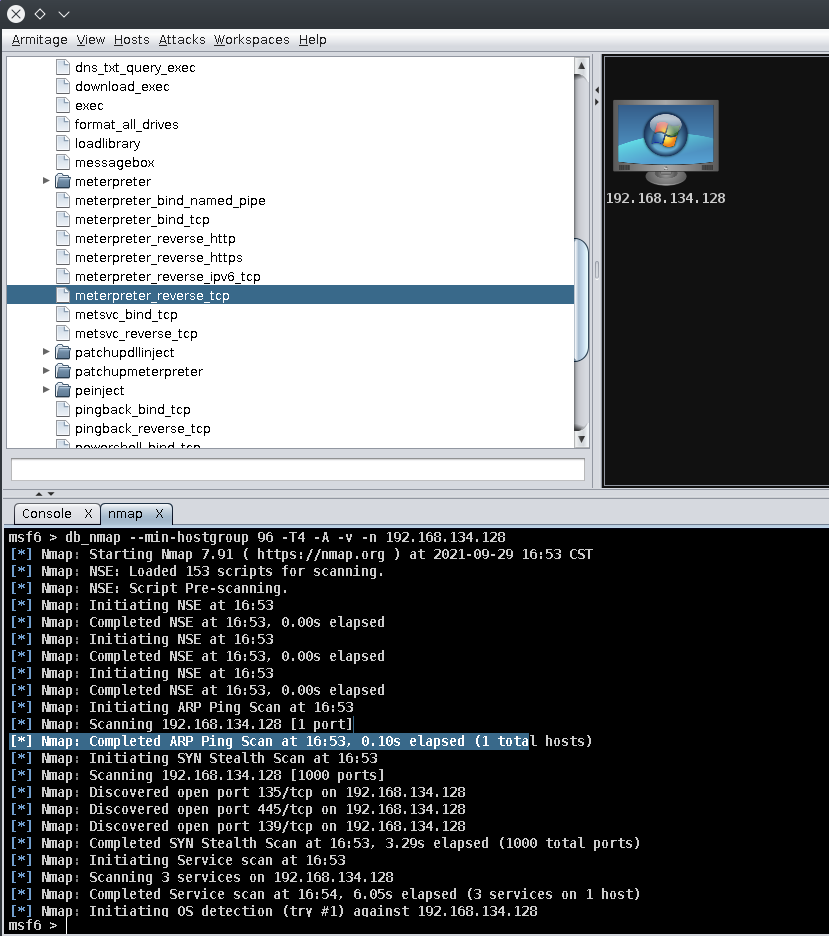Expand the meterpreter folder node
Viewport: 829px width, 936px height.
pos(46,180)
